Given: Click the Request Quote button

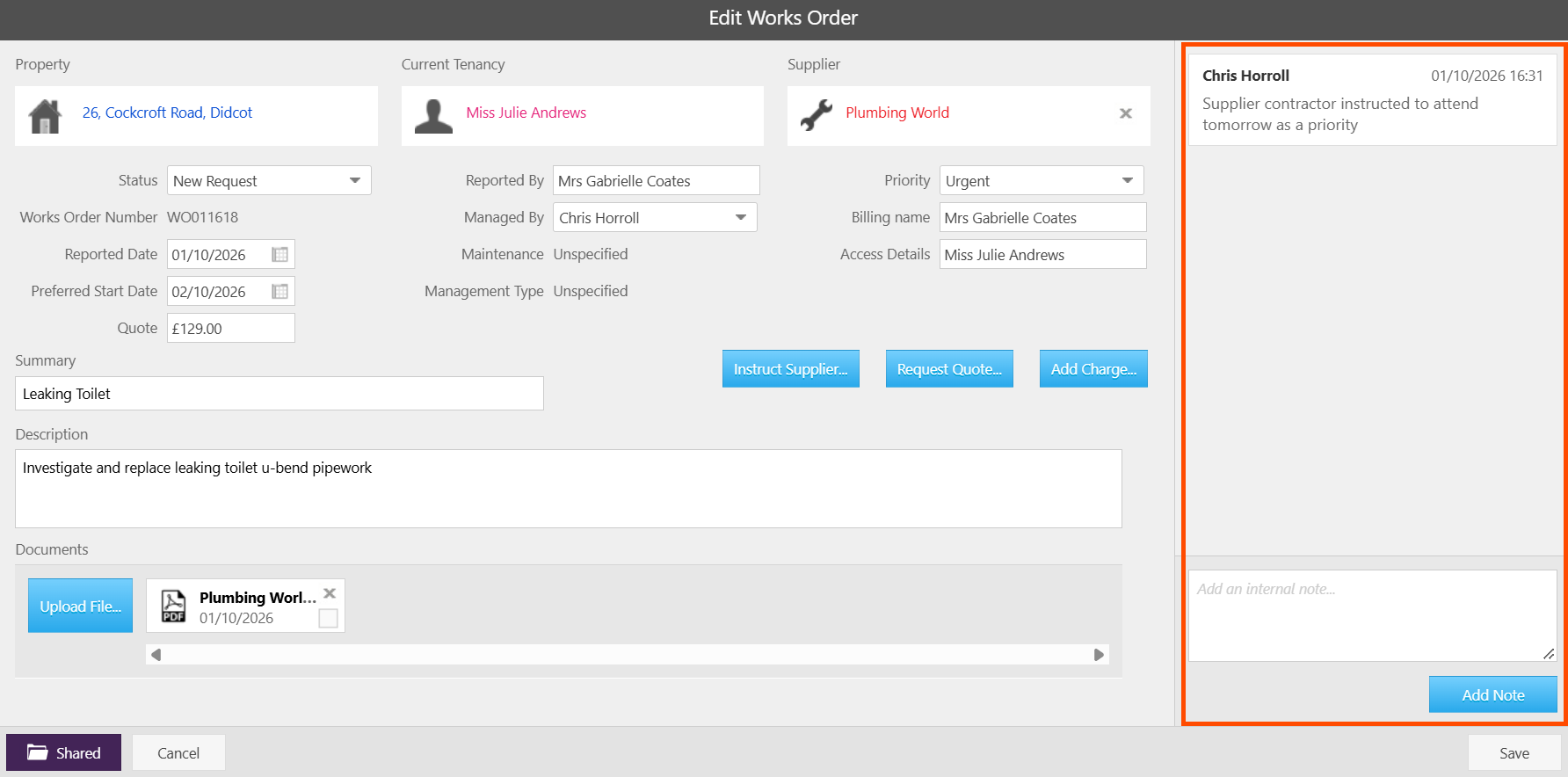Looking at the screenshot, I should (949, 369).
